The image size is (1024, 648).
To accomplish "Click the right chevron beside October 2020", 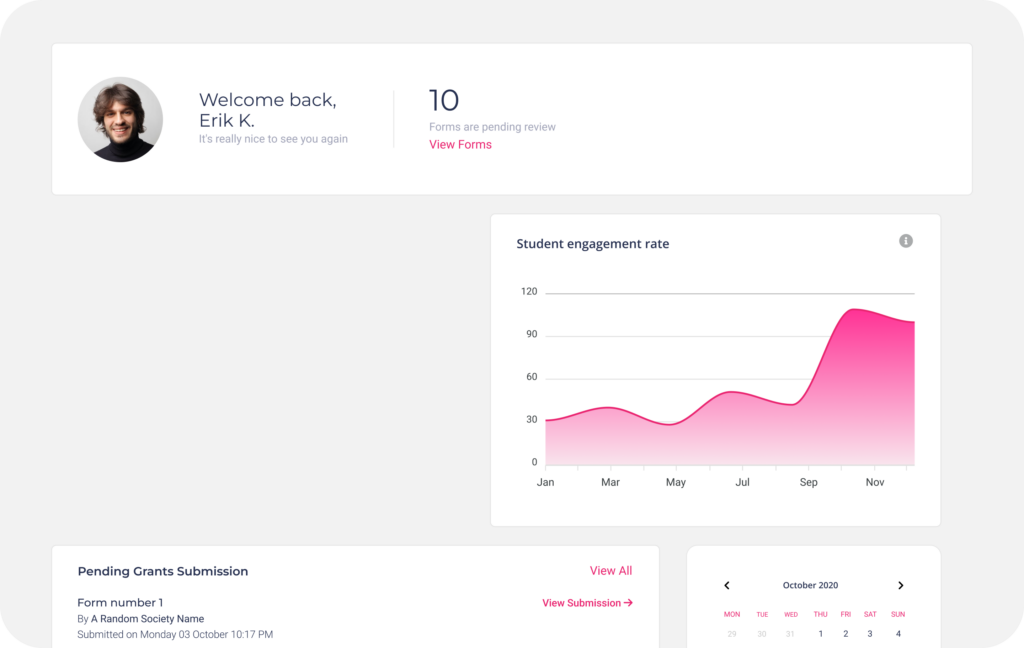I will pyautogui.click(x=900, y=585).
